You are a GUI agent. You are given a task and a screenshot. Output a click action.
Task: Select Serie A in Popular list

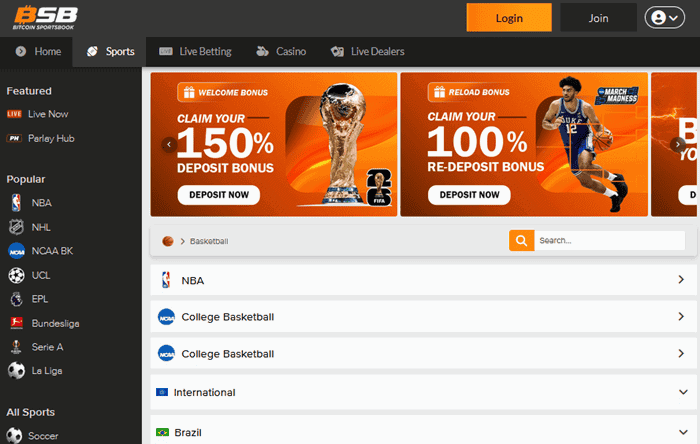pos(47,347)
